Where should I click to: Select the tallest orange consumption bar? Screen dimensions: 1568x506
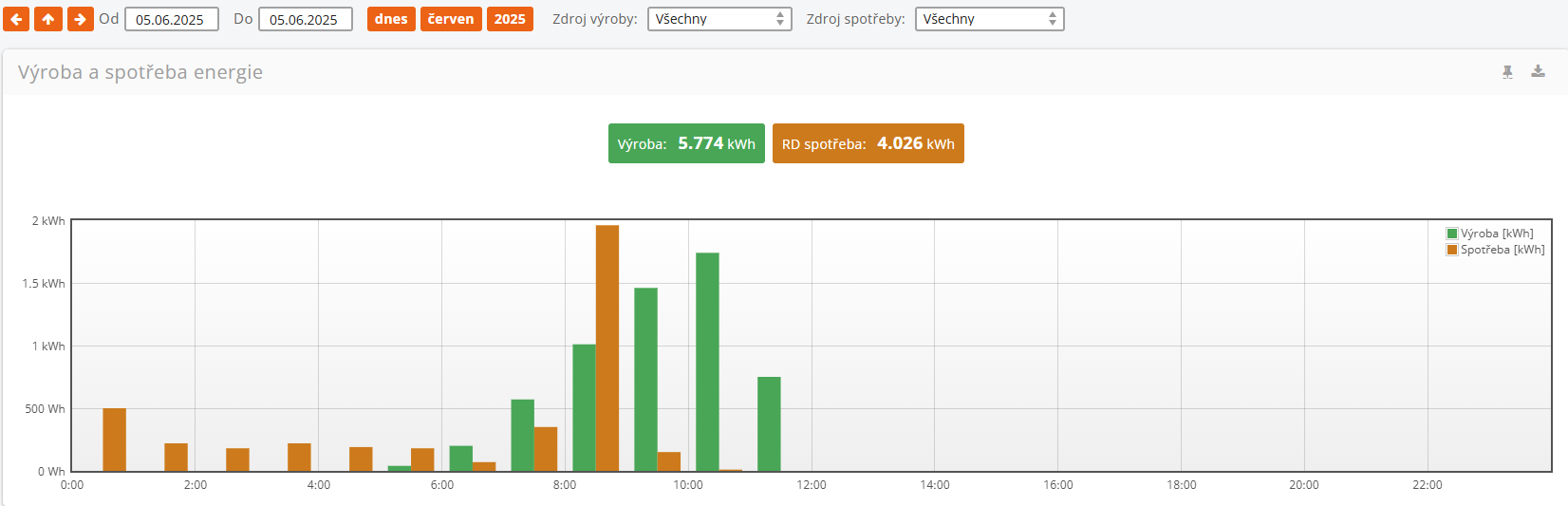(x=607, y=347)
